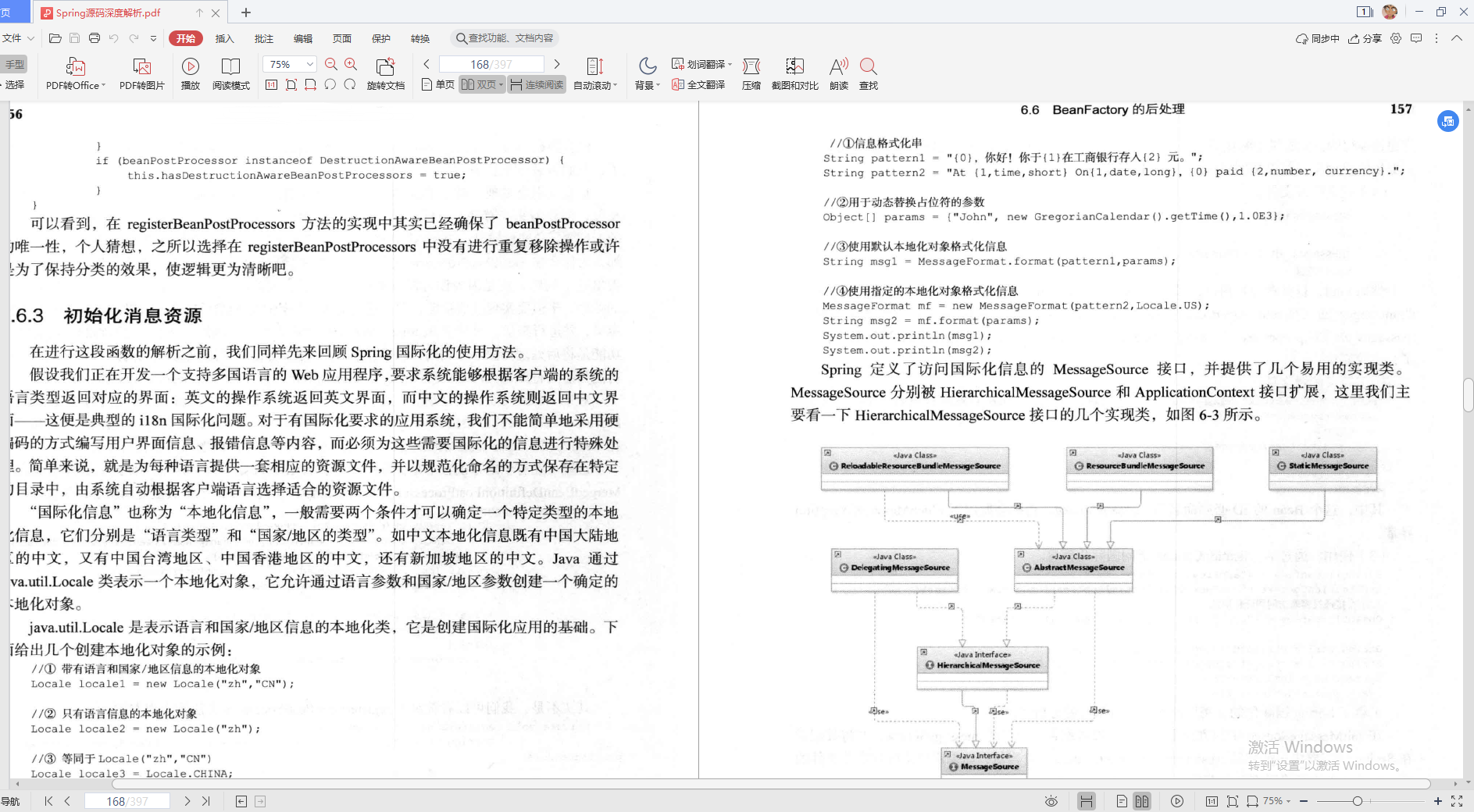The height and width of the screenshot is (812, 1474).
Task: Select the 编辑 ribbon tab
Action: [303, 38]
